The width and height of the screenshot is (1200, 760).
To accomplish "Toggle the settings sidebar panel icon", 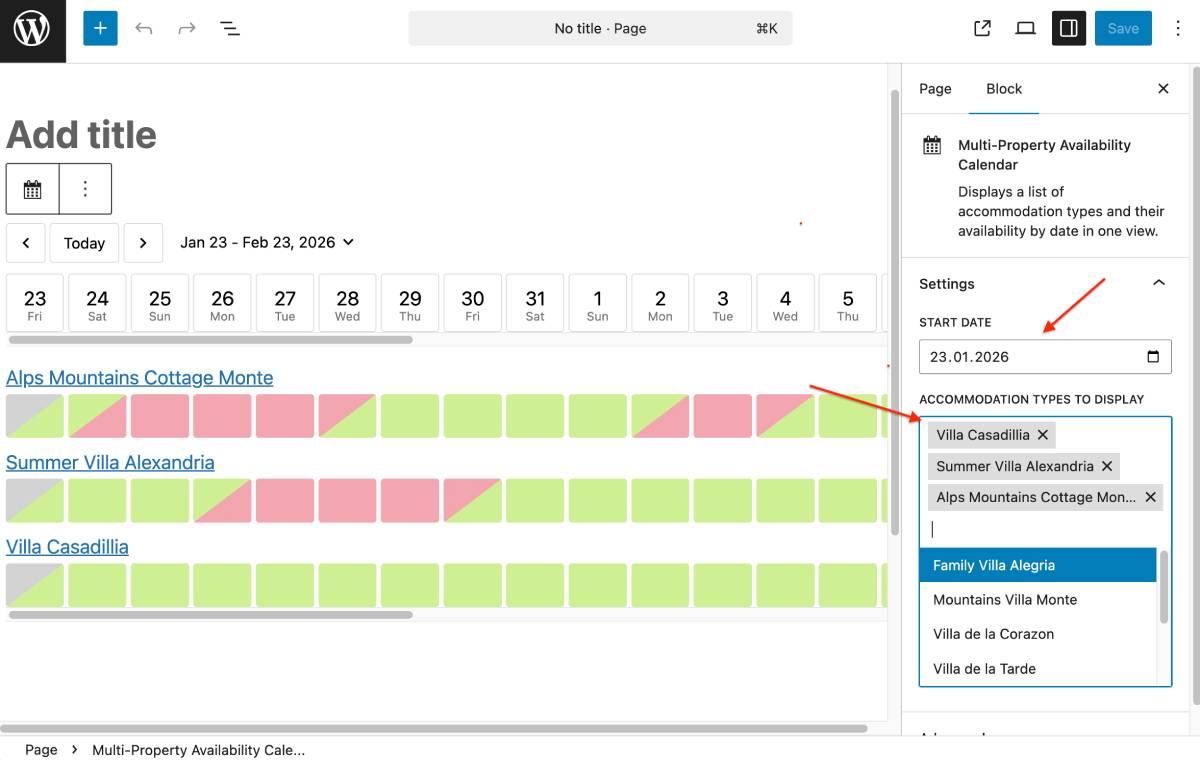I will point(1068,28).
